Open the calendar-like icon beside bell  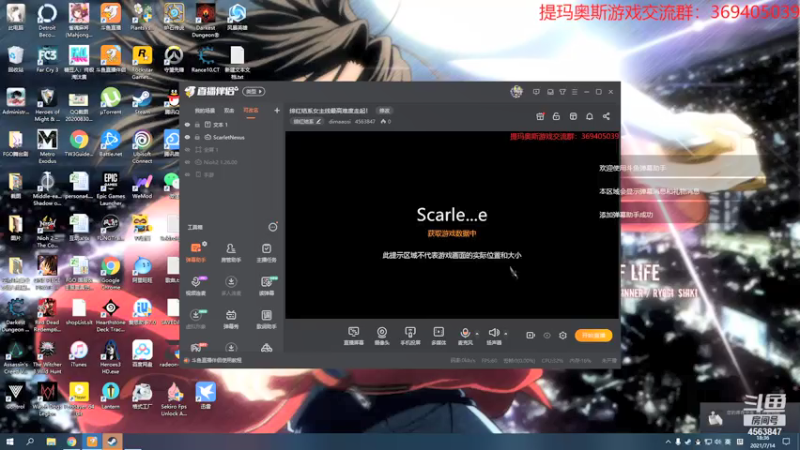pos(573,116)
